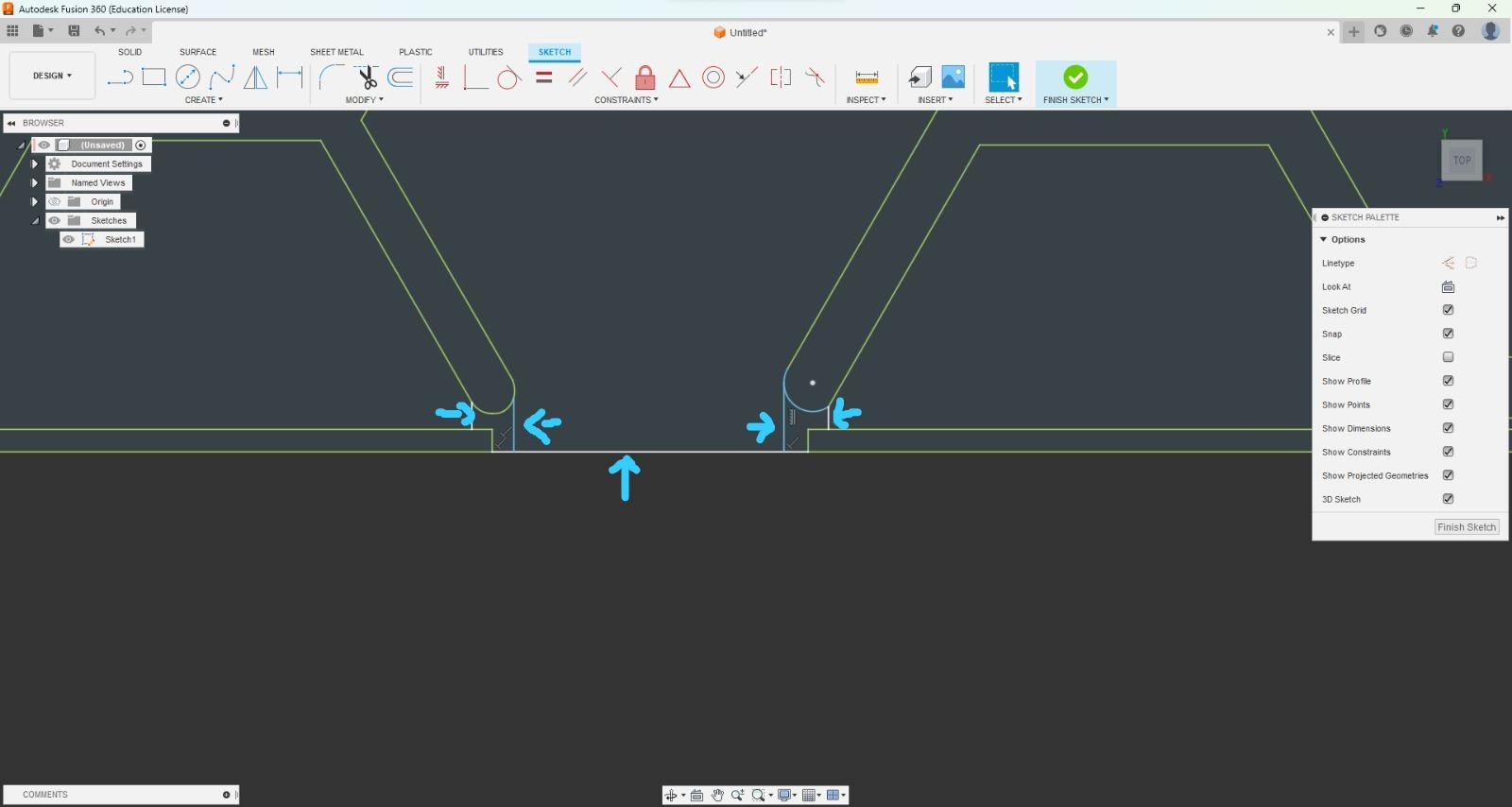The height and width of the screenshot is (807, 1512).
Task: Switch to the MESH tab
Action: 264,52
